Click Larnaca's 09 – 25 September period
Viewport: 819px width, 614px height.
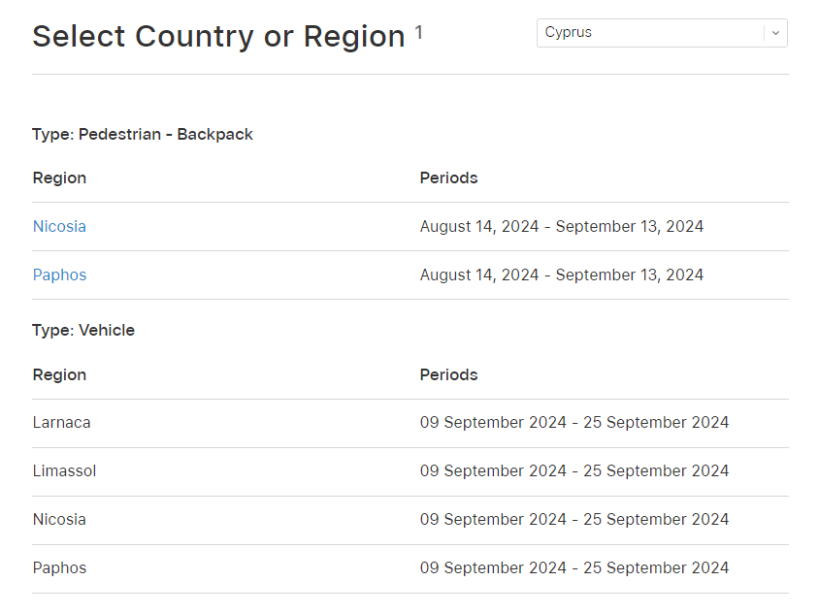click(574, 422)
